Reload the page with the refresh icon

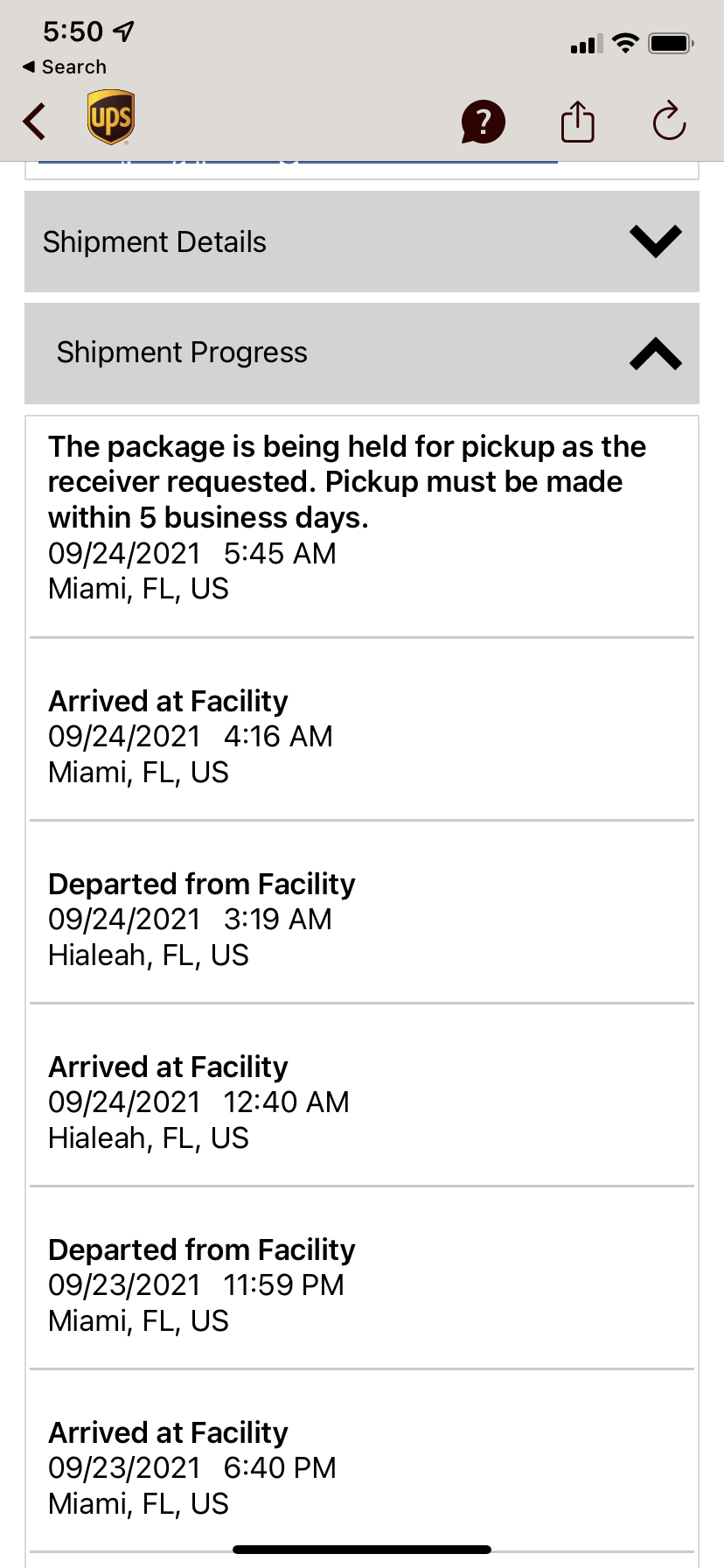tap(669, 121)
